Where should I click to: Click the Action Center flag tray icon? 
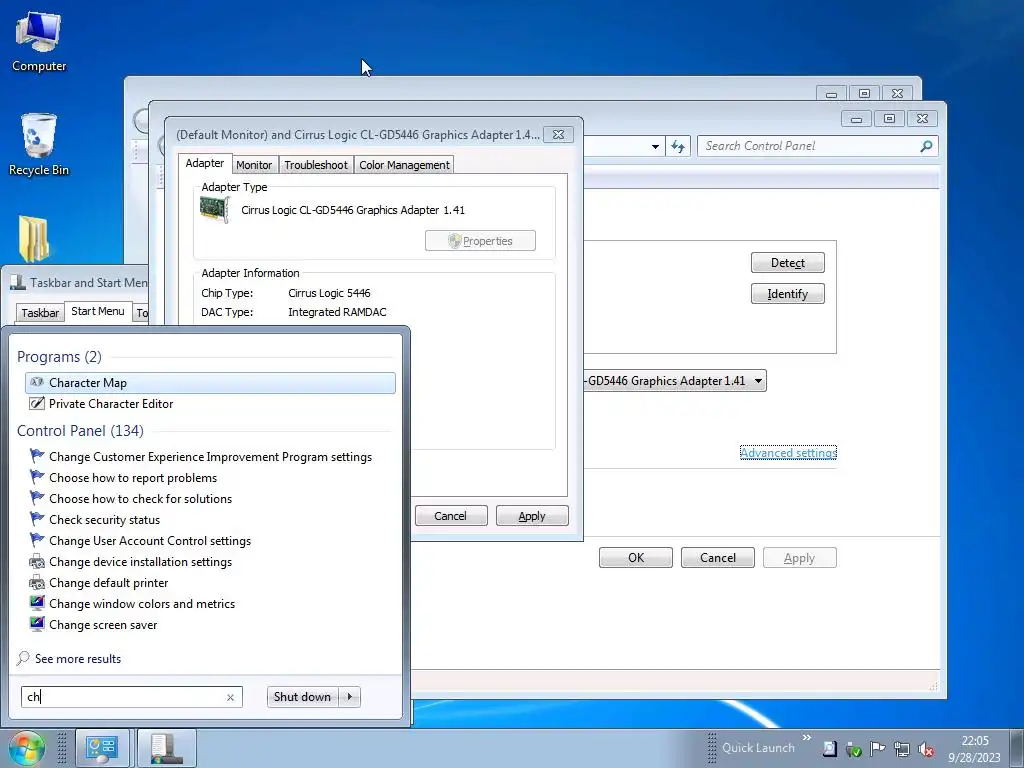pos(878,749)
